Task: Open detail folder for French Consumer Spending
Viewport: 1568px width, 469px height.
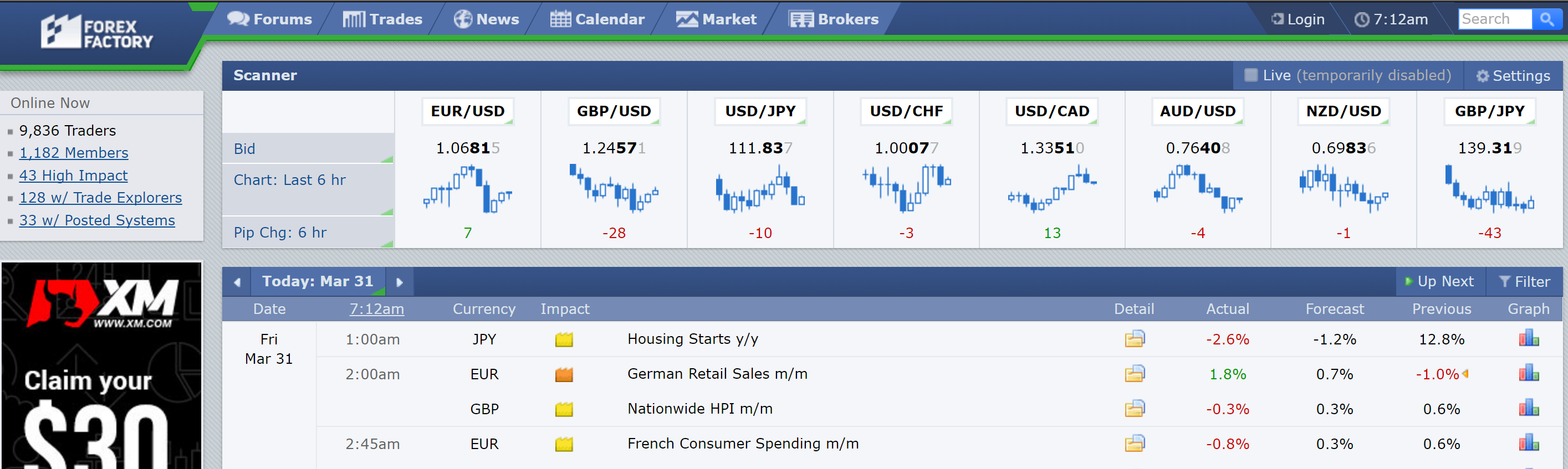Action: (x=1135, y=444)
